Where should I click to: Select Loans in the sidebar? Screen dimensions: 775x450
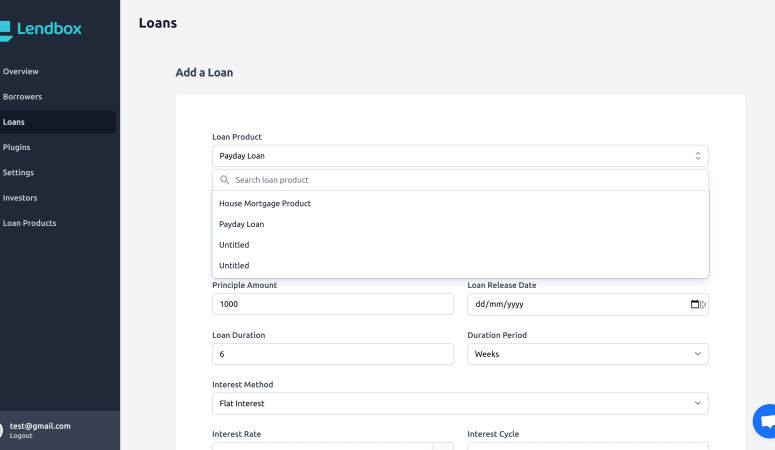(57, 122)
